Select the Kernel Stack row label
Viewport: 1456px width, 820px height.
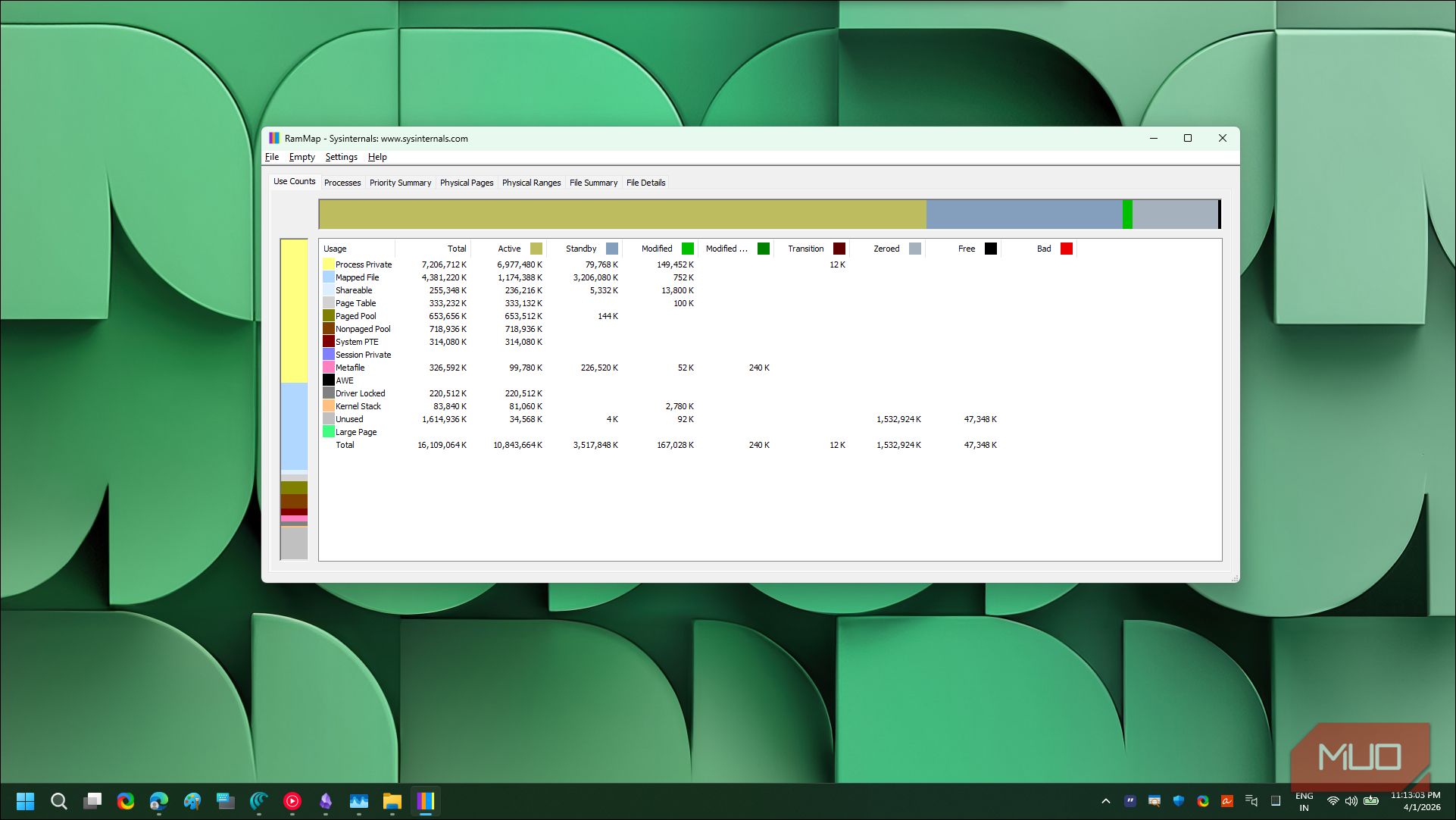tap(358, 406)
